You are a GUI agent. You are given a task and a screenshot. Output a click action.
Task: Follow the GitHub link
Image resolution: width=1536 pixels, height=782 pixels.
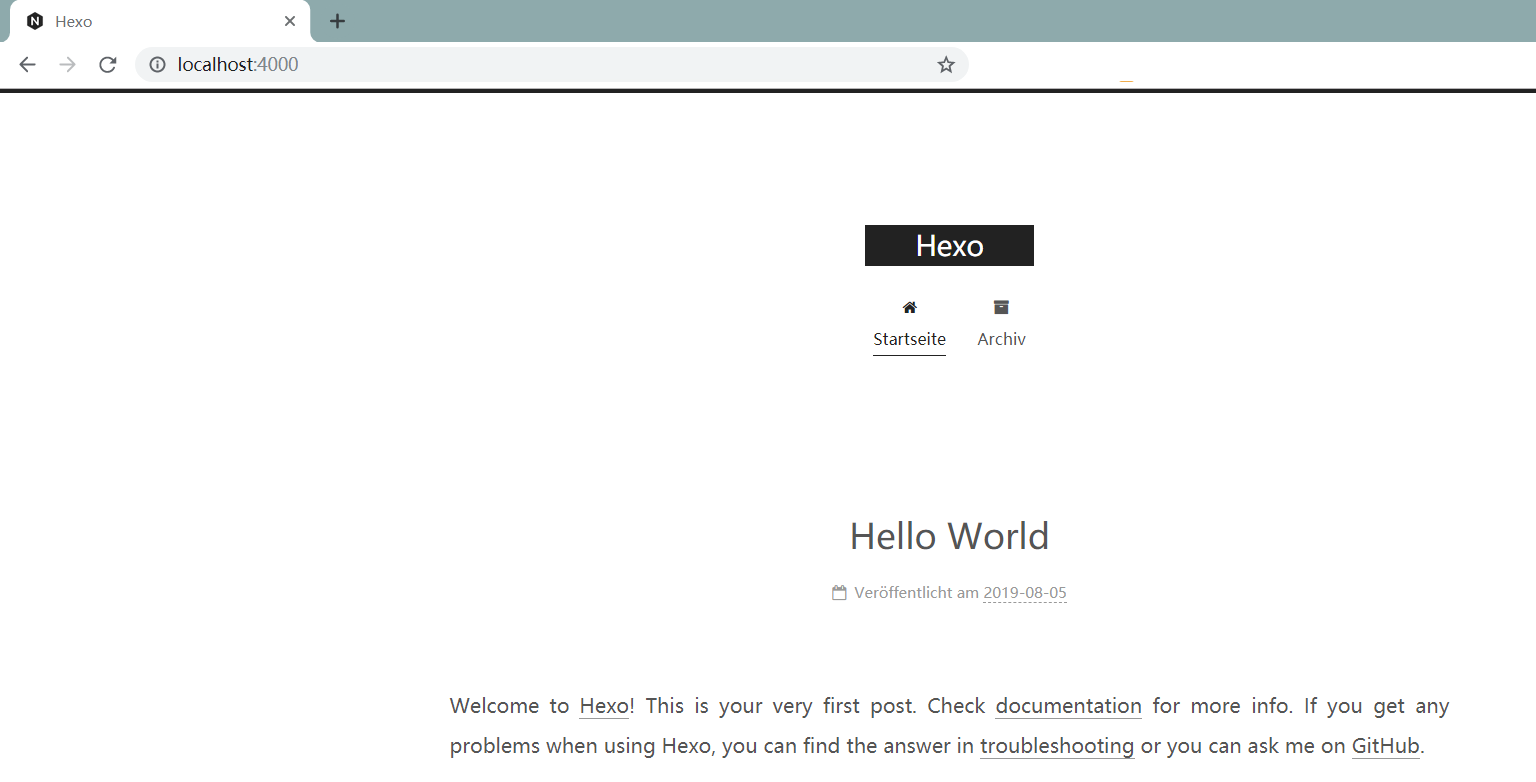pos(1385,746)
